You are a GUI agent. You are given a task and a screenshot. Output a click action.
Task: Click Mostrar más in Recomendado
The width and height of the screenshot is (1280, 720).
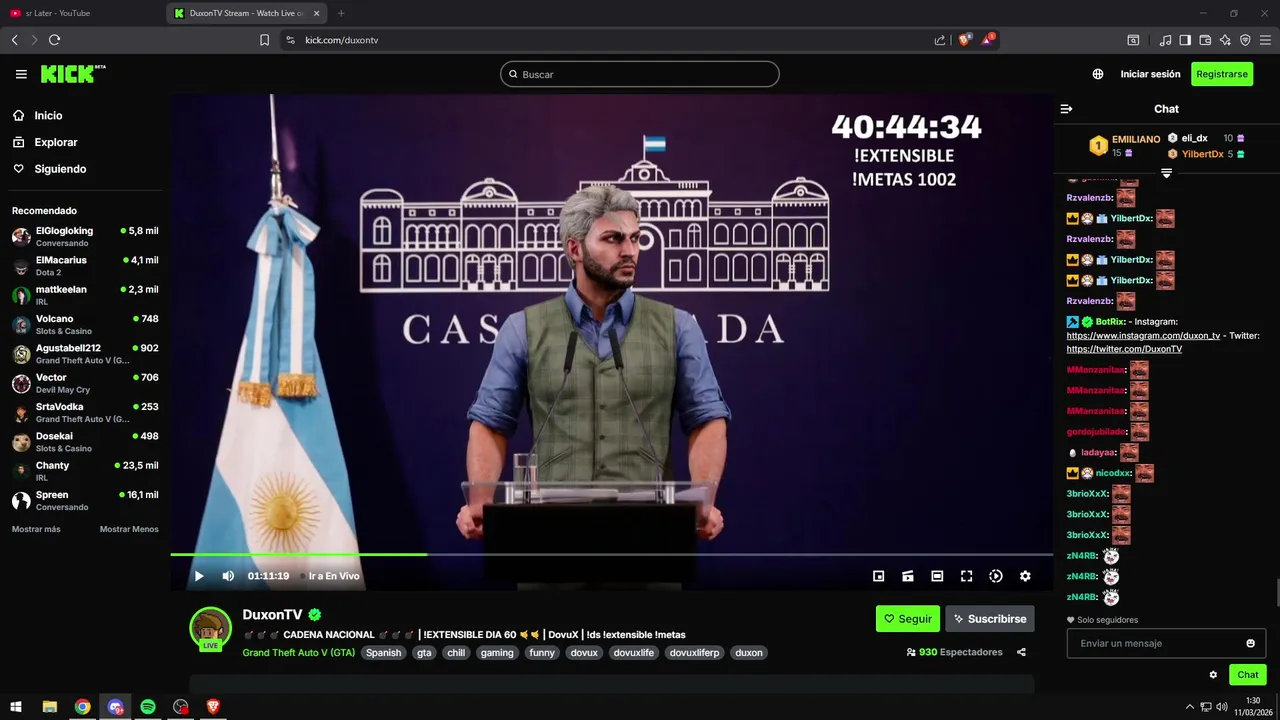tap(36, 529)
